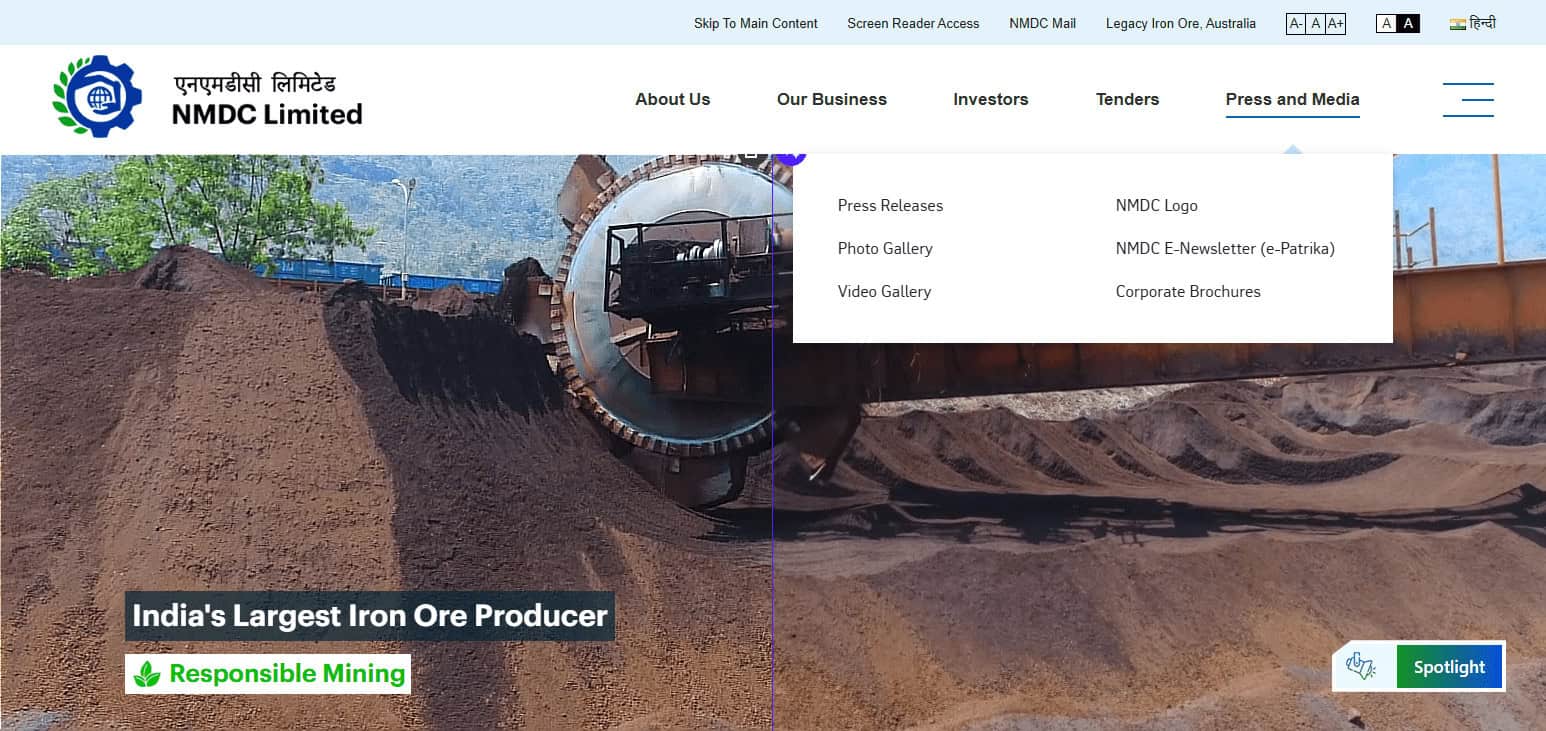
Task: Open Video Gallery from the dropdown
Action: click(884, 291)
